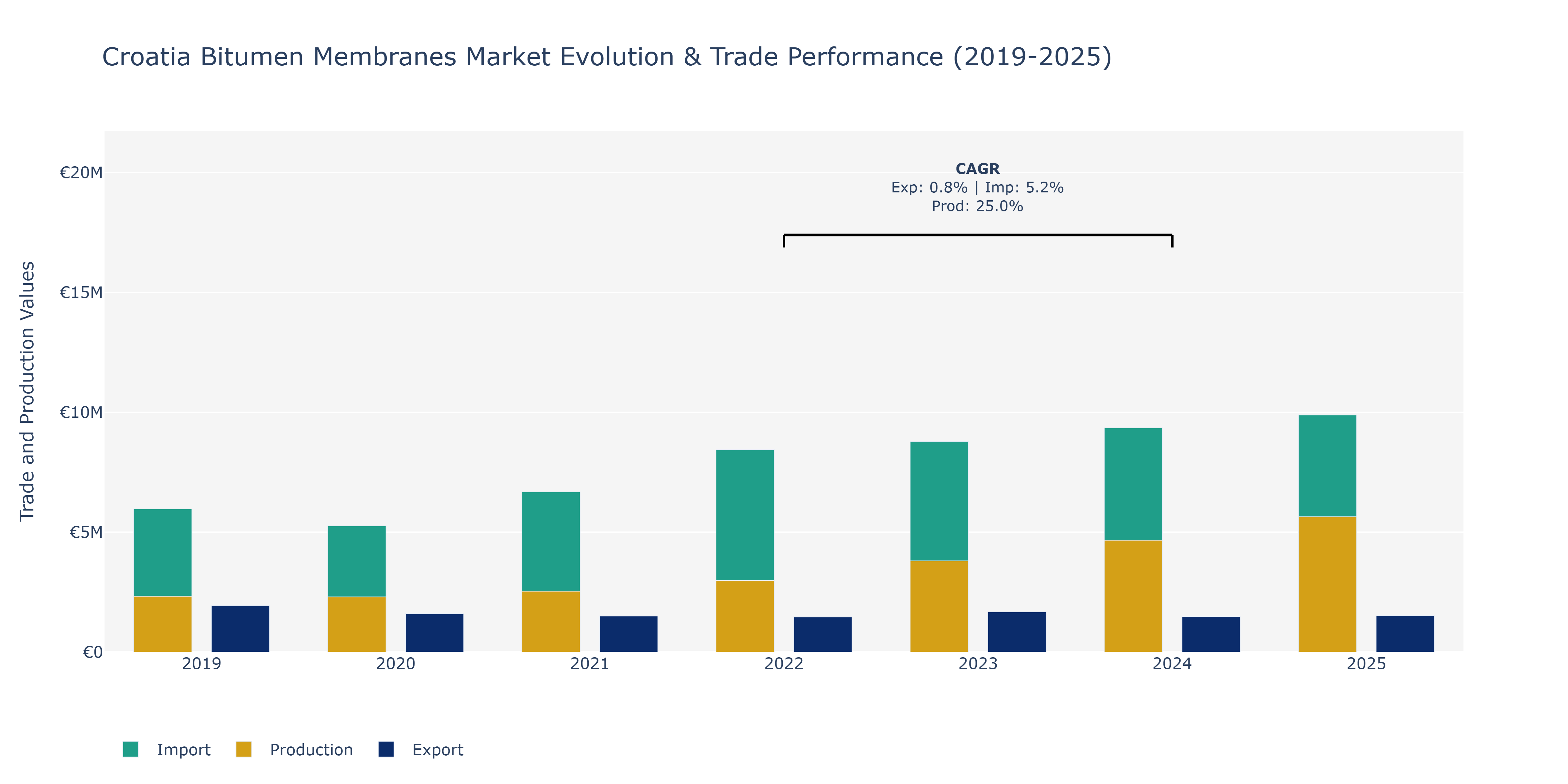Click the 2022 x-axis label
Image resolution: width=1568 pixels, height=784 pixels.
tap(784, 663)
